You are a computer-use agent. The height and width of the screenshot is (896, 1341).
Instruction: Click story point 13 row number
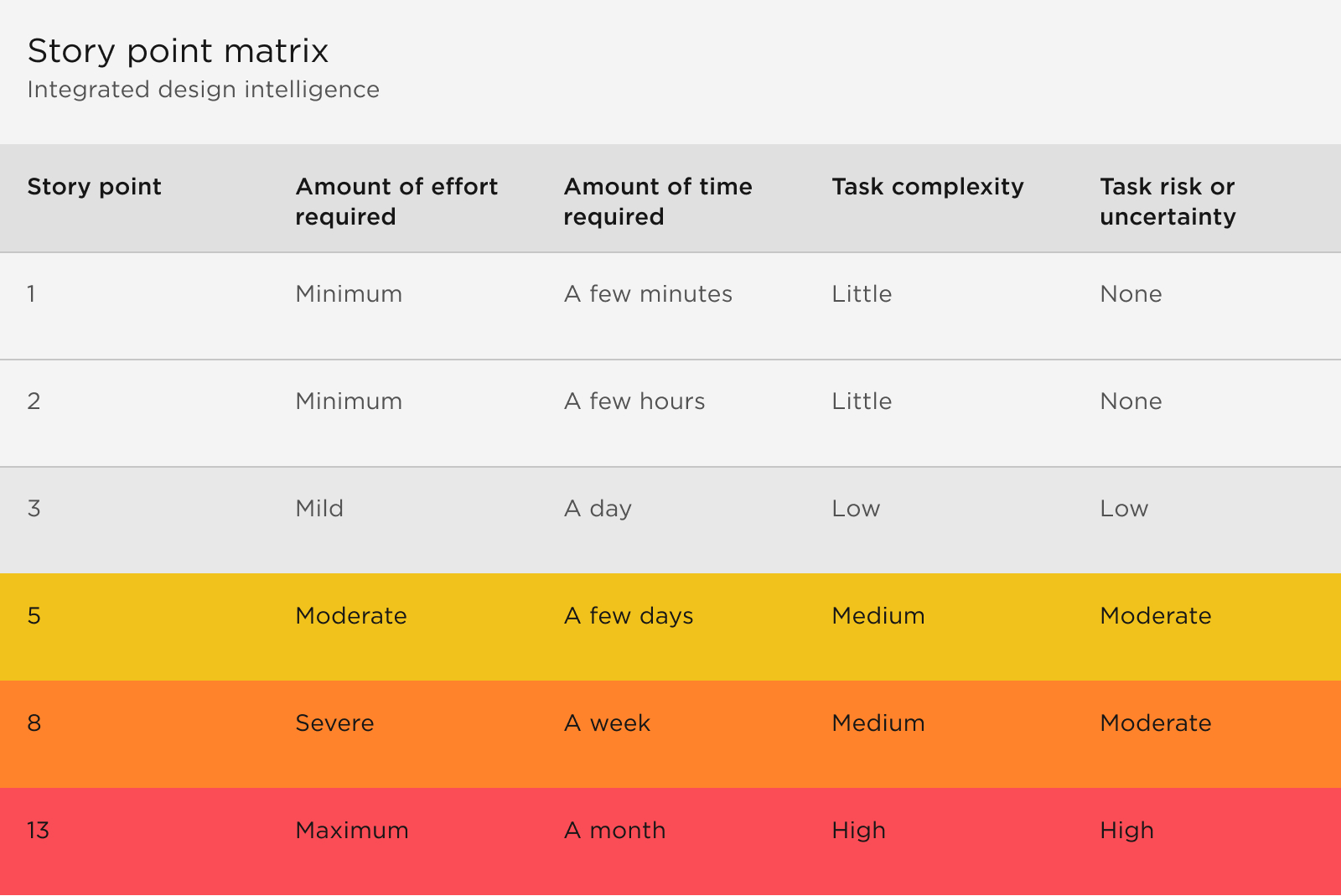point(39,831)
